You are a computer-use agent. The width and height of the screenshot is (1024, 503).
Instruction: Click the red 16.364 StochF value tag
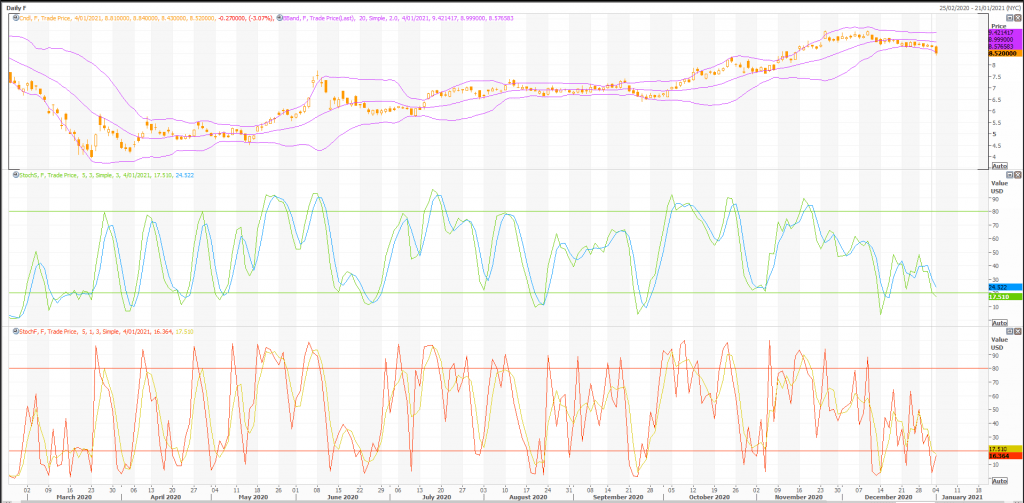(1000, 456)
